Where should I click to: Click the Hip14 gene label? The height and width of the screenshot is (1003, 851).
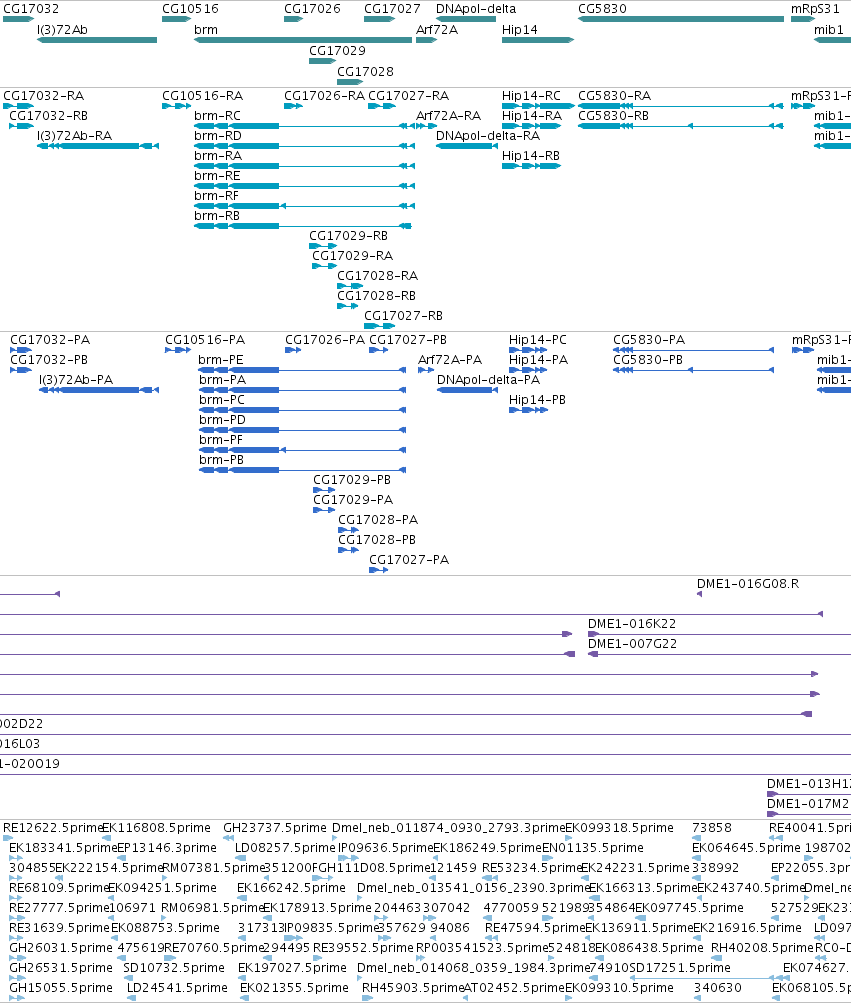tap(520, 30)
